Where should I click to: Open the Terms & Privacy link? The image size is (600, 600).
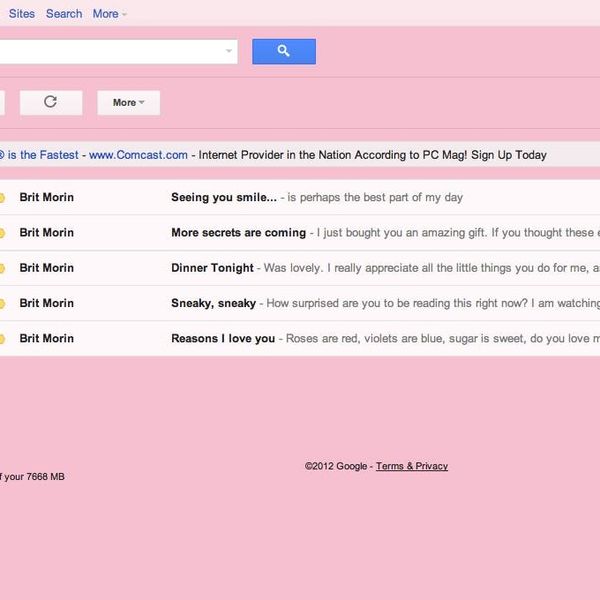coord(411,466)
